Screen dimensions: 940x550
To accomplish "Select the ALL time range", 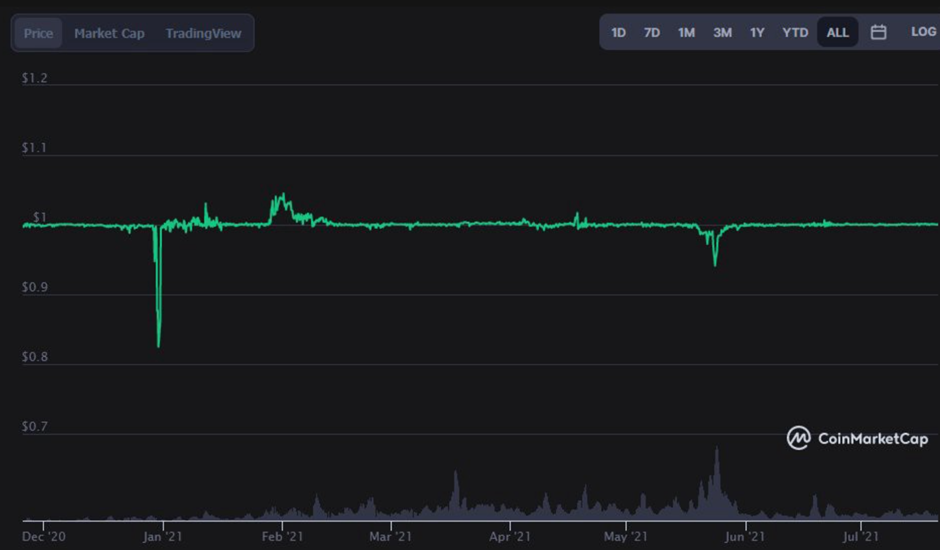I will click(x=837, y=32).
